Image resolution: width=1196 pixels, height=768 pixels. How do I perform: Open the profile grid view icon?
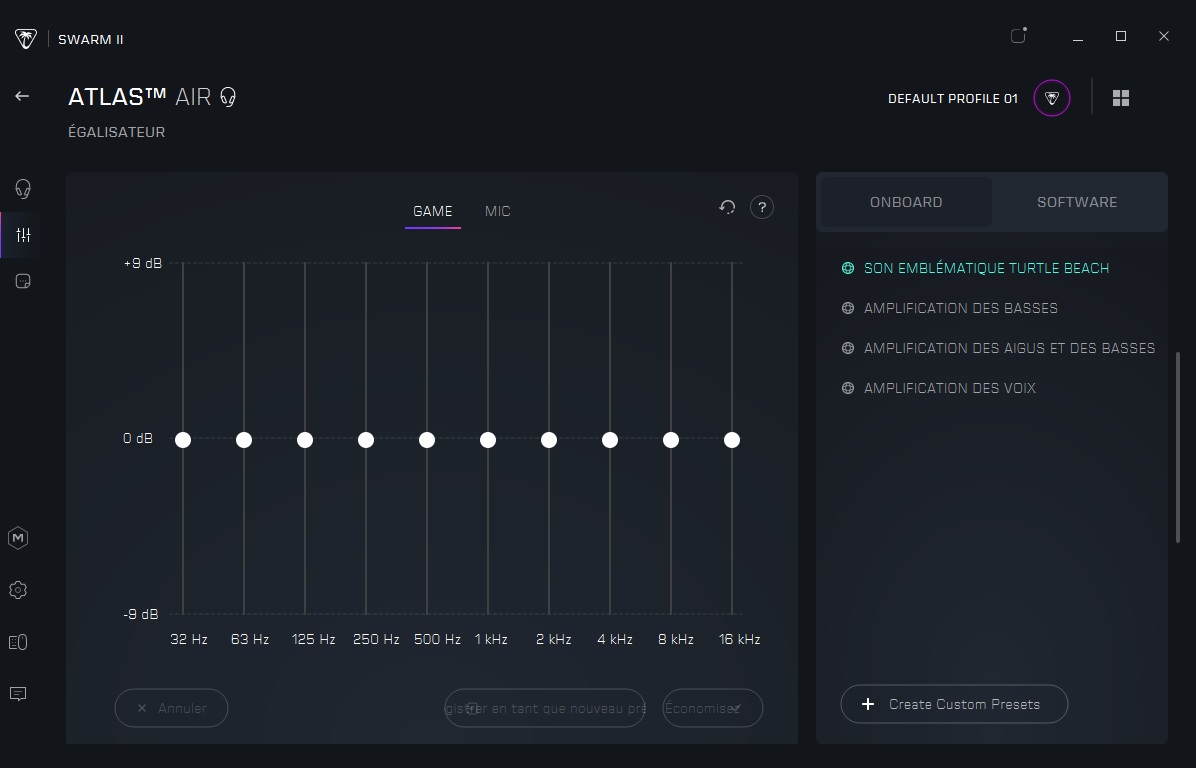click(x=1121, y=98)
